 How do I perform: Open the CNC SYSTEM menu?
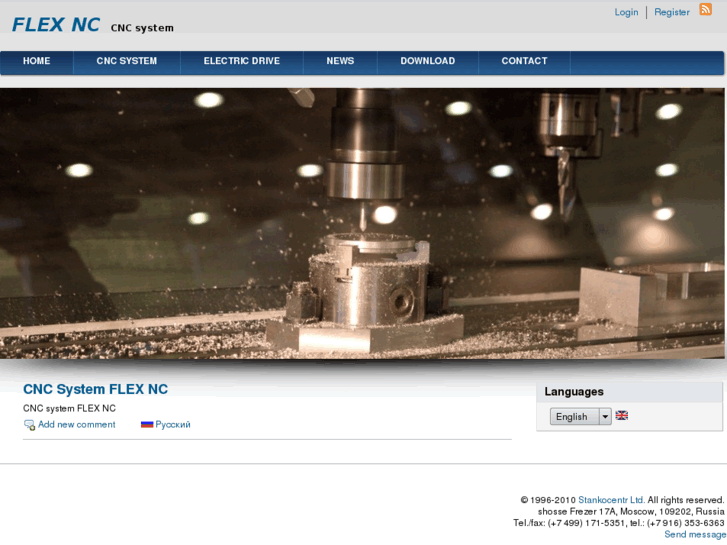click(x=127, y=61)
